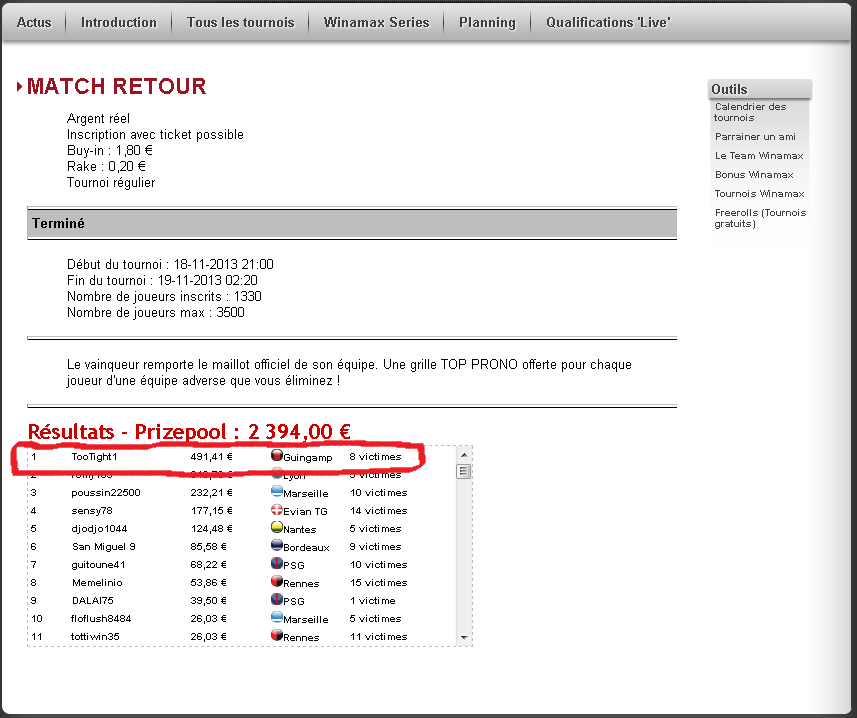Click Rennes badge in tottiwin35 row
Image resolution: width=857 pixels, height=718 pixels.
tap(277, 635)
